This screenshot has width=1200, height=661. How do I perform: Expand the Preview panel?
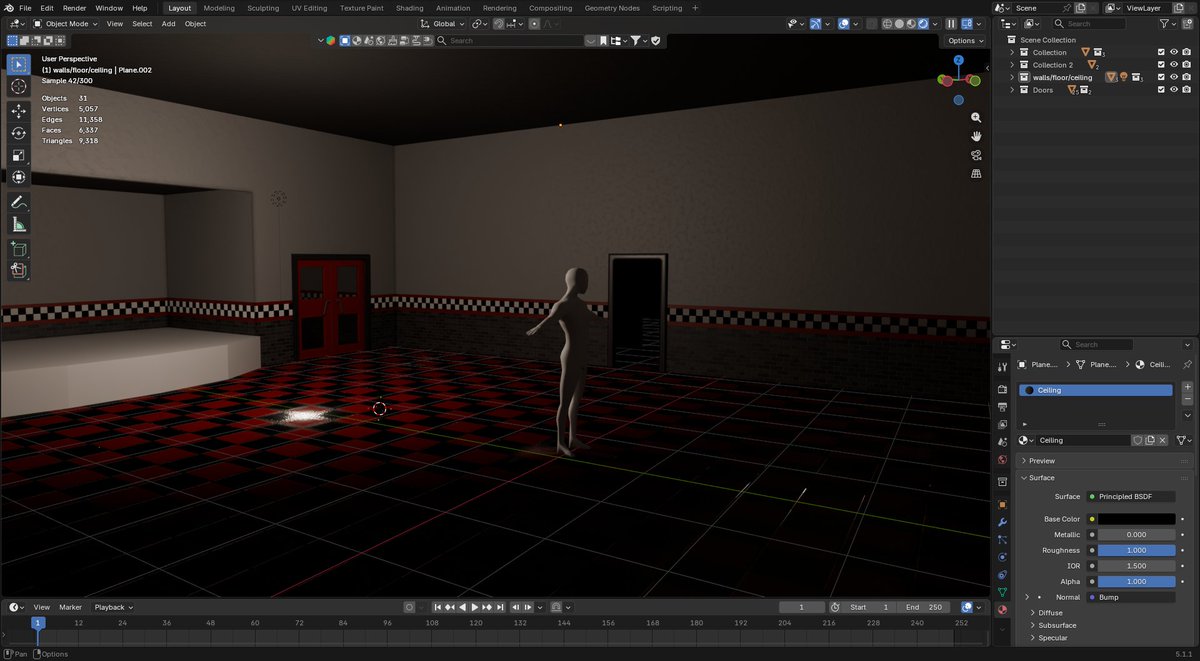(x=1103, y=461)
